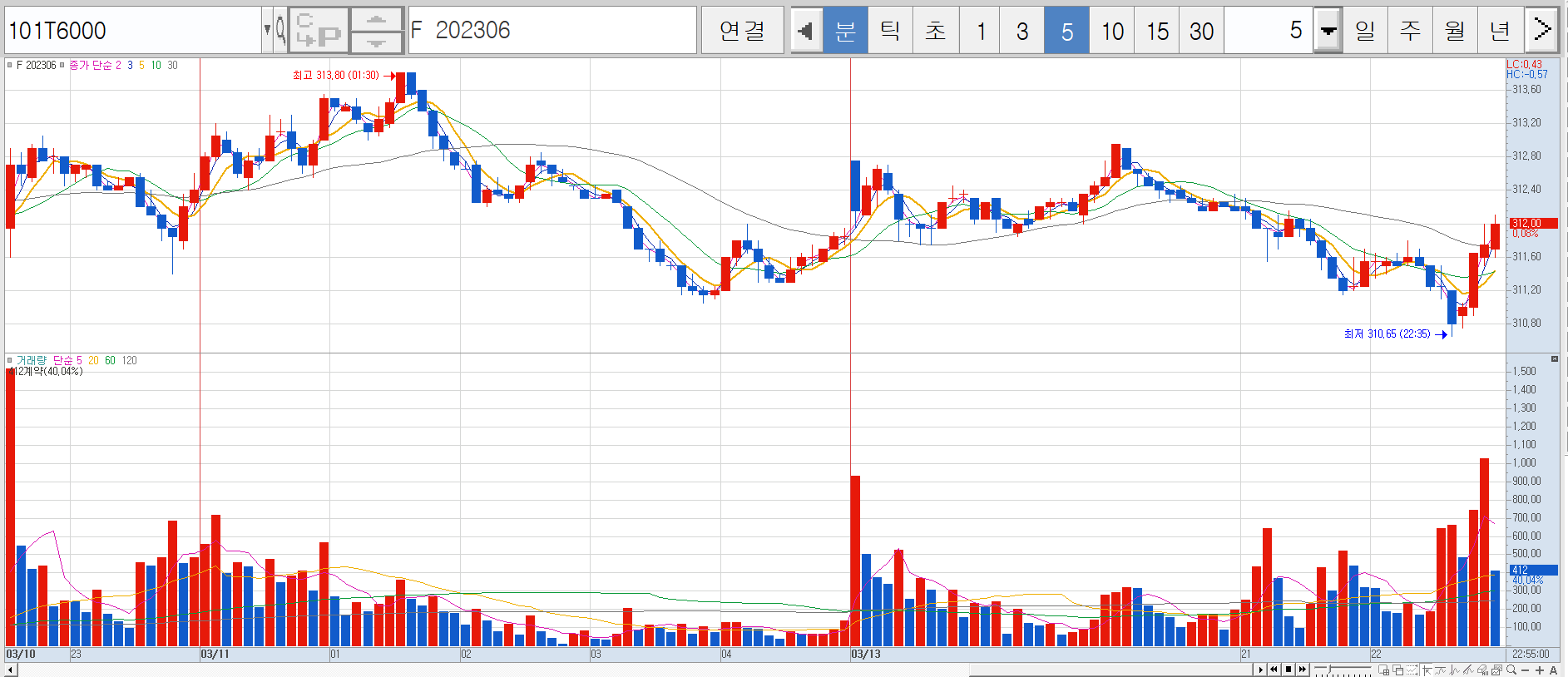Click the F 202306 name field
The height and width of the screenshot is (677, 1568).
point(552,31)
